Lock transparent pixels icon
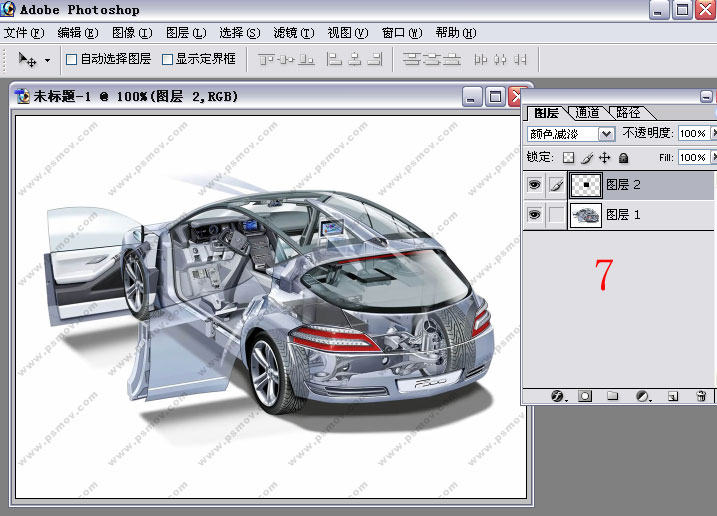The height and width of the screenshot is (516, 717). point(568,158)
